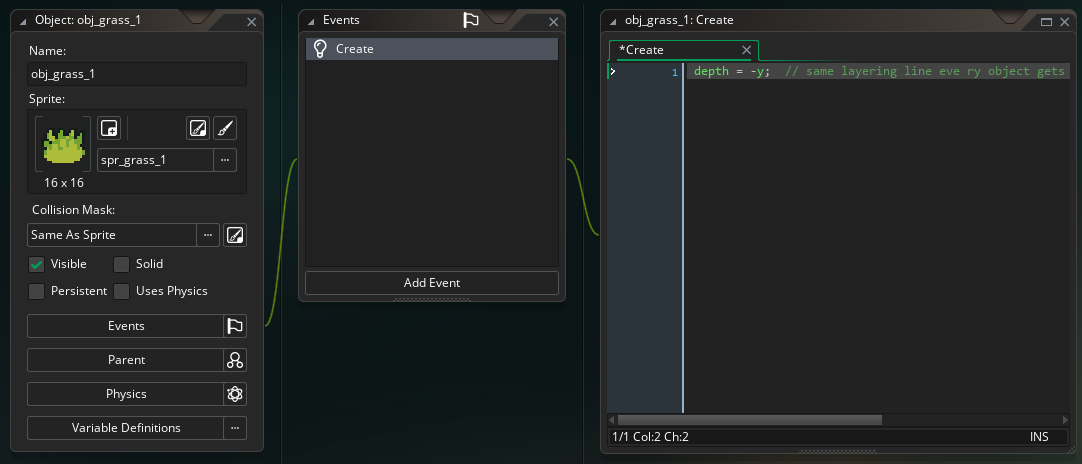1082x464 pixels.
Task: Click the spr_grass_1 sprite name field
Action: pos(155,160)
